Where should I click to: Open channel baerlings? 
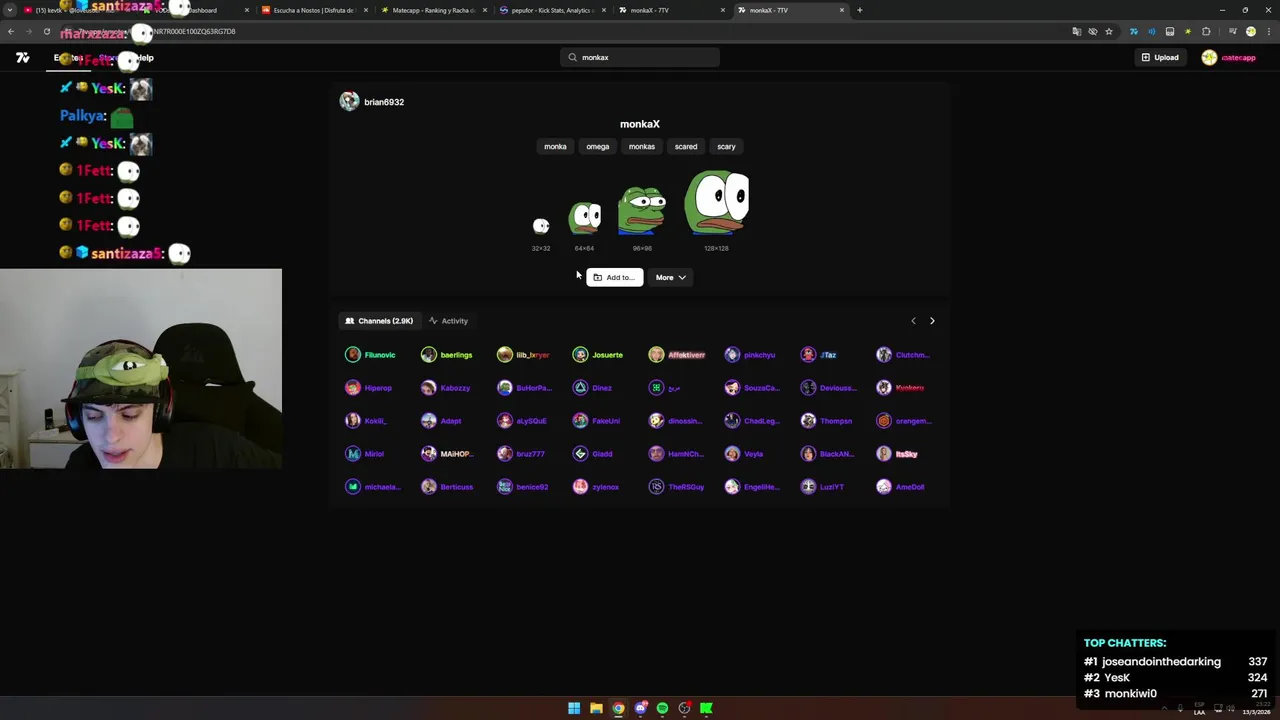click(447, 355)
